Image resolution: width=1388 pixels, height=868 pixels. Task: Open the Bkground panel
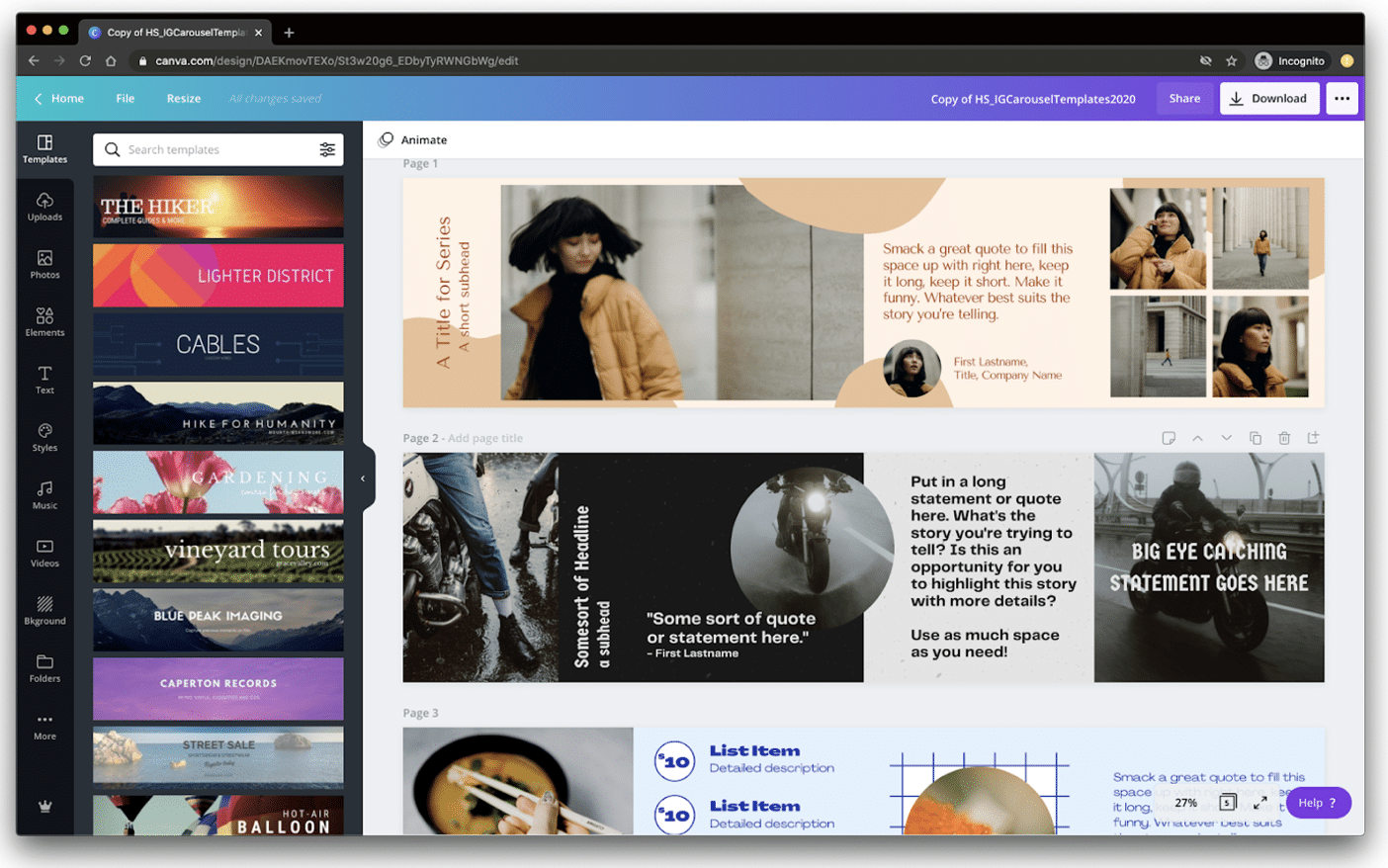[x=44, y=610]
